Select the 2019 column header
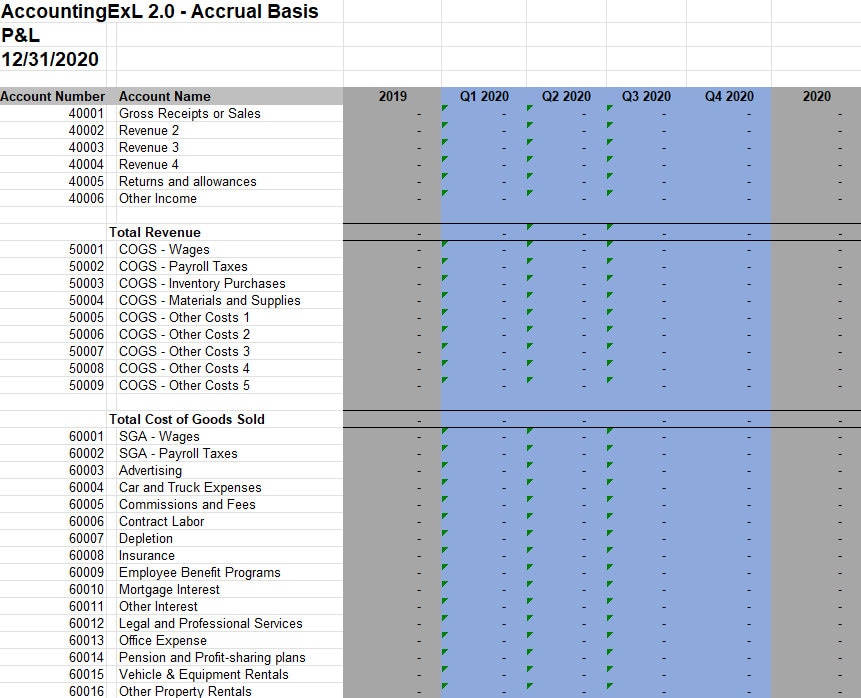 [392, 97]
